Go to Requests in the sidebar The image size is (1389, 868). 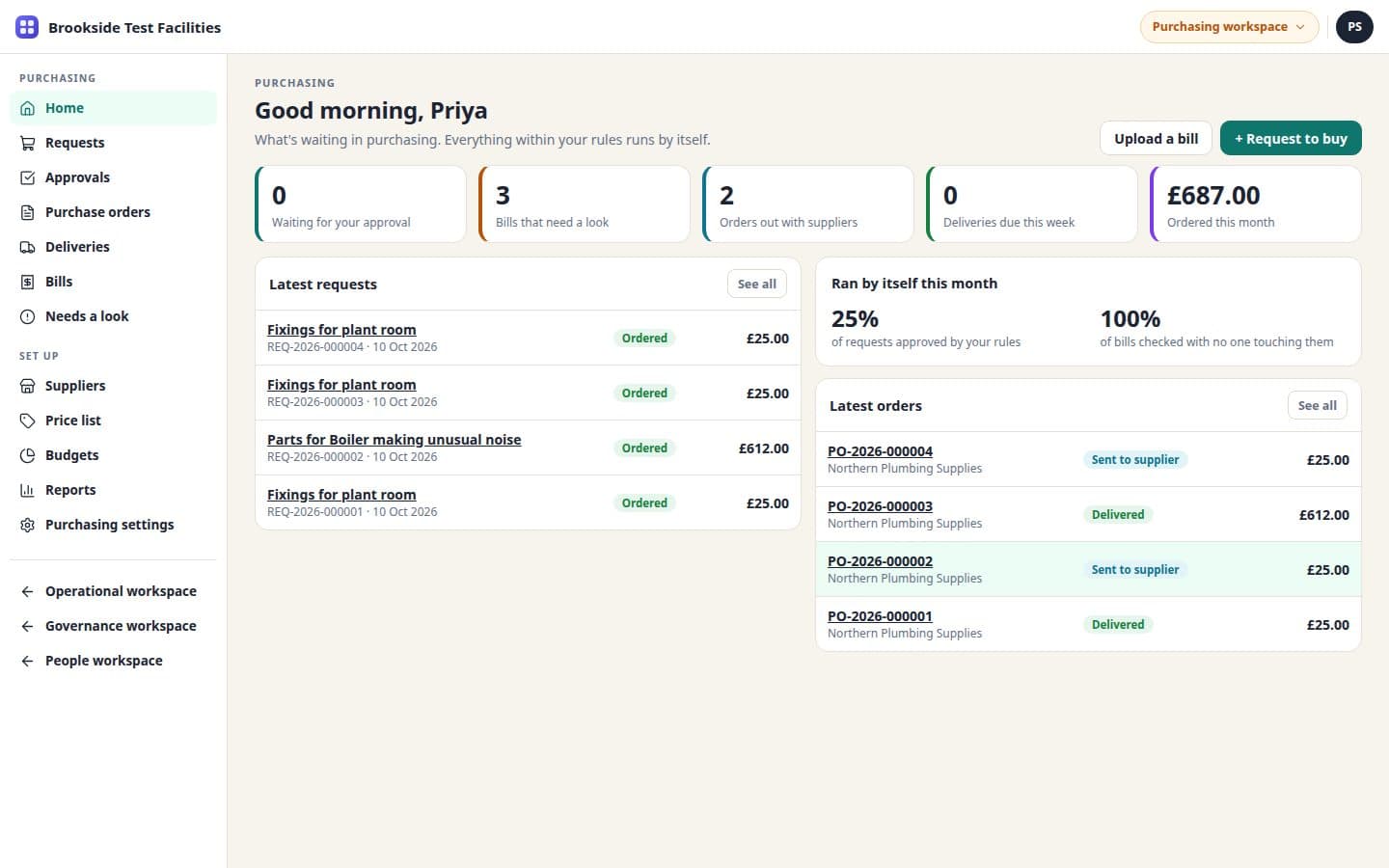click(x=113, y=143)
